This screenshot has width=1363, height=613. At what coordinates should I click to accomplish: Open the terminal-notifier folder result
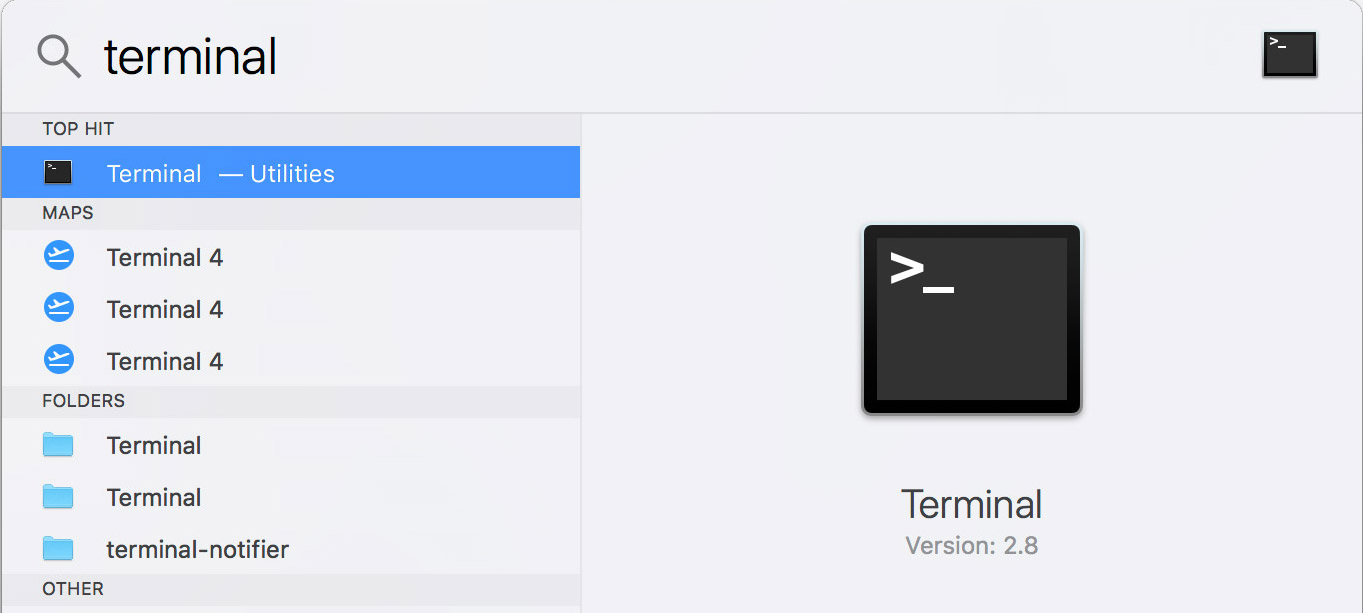[x=197, y=548]
